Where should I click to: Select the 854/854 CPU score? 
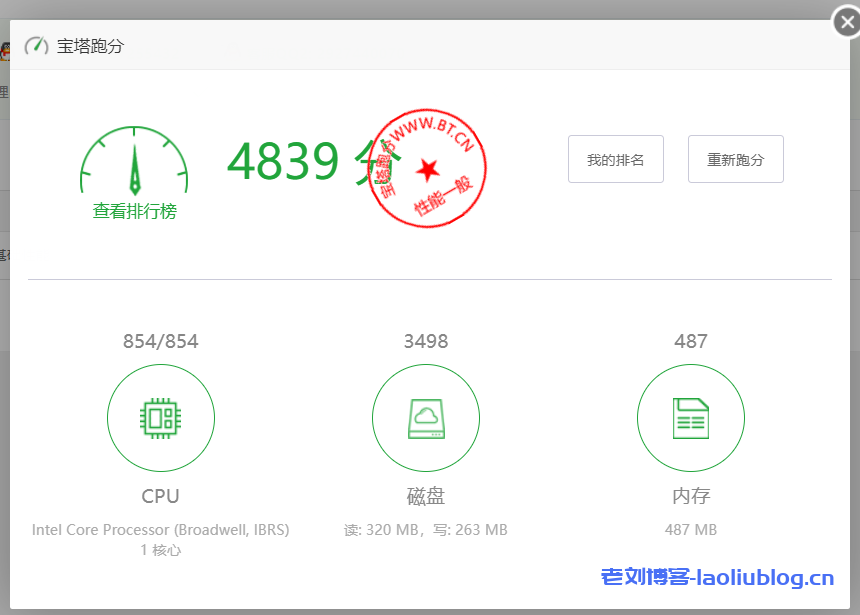pos(160,341)
